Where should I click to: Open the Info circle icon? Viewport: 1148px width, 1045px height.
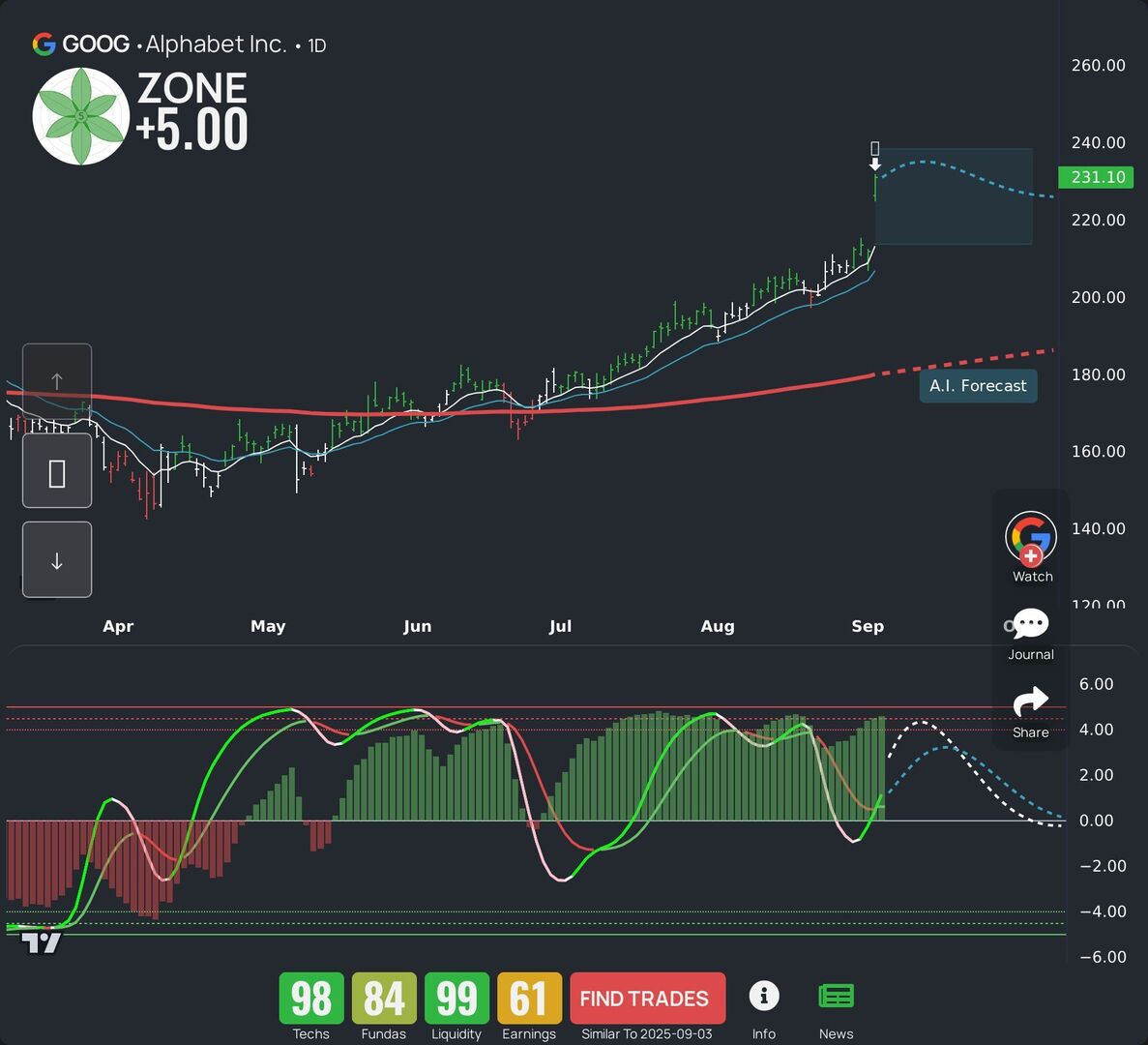764,996
